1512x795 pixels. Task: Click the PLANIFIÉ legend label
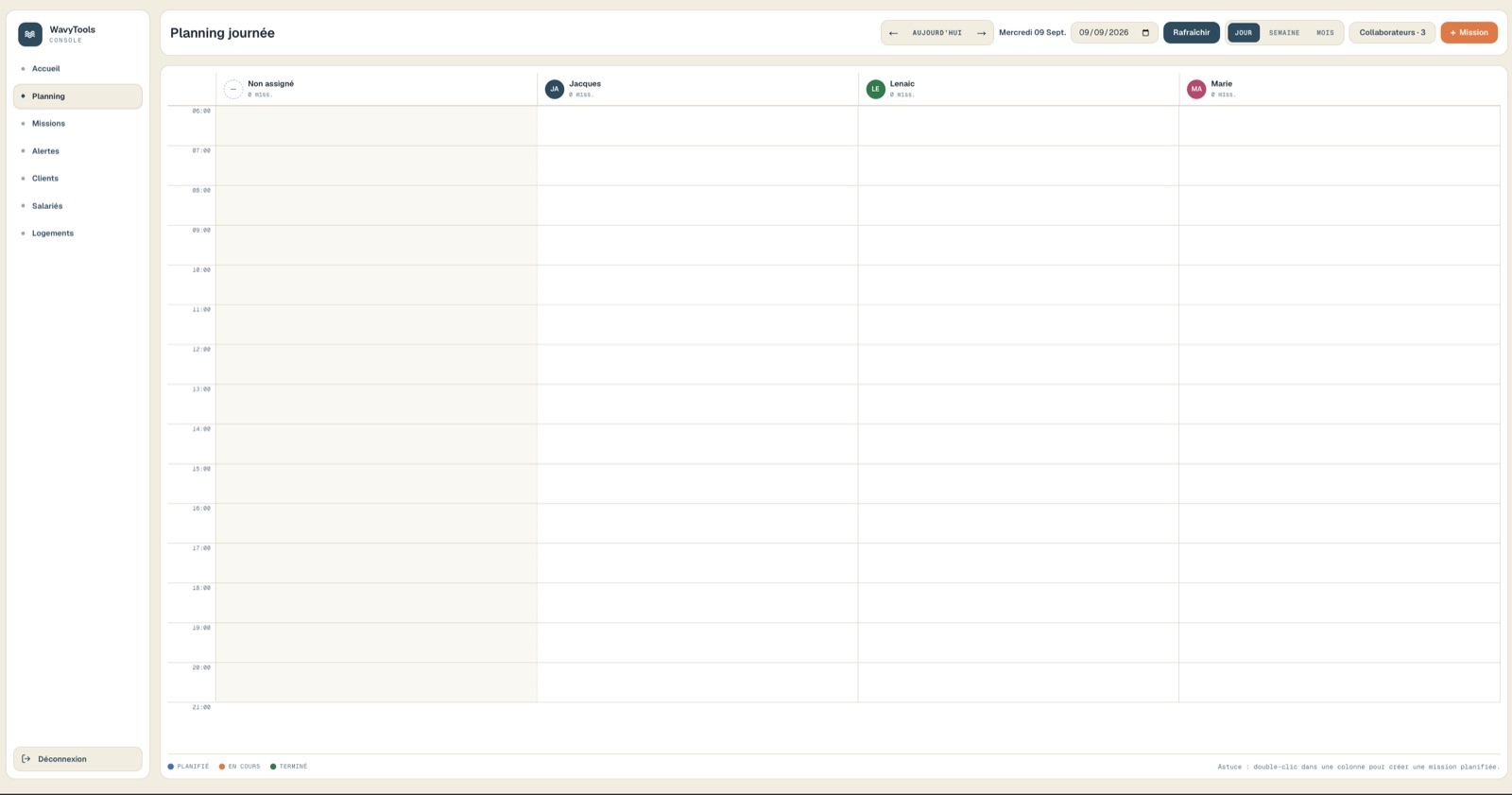(193, 767)
